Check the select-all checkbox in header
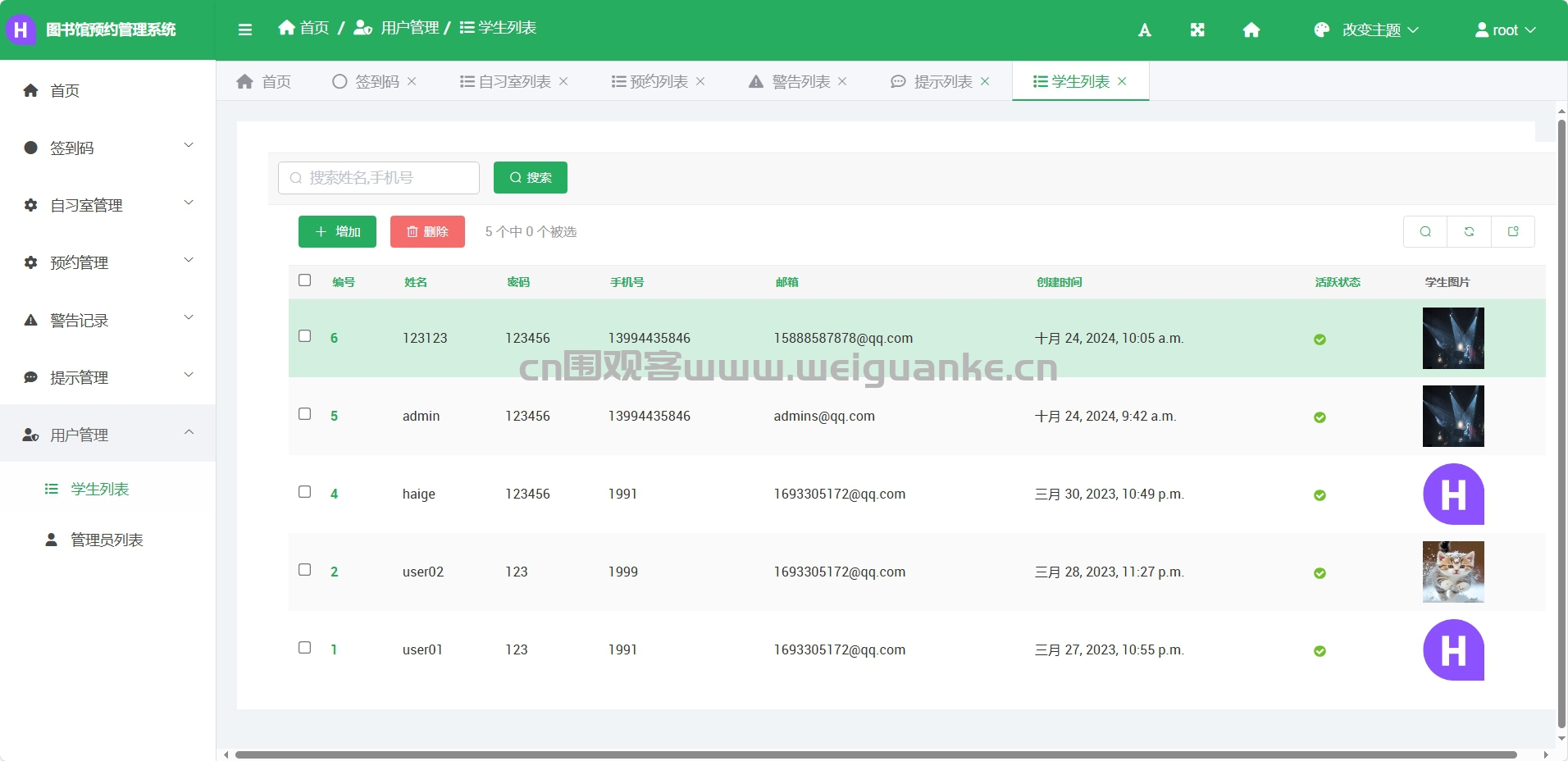The width and height of the screenshot is (1568, 761). point(305,280)
